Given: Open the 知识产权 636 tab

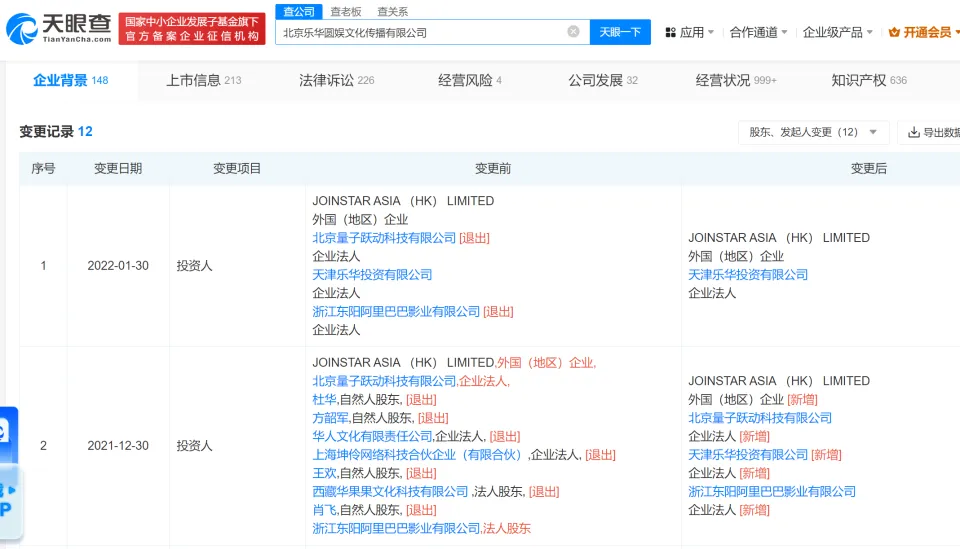Looking at the screenshot, I should 869,80.
